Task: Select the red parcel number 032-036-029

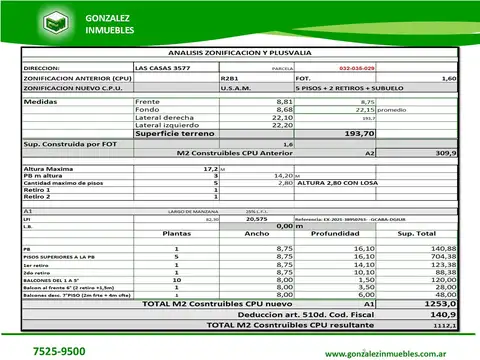Action: point(357,68)
